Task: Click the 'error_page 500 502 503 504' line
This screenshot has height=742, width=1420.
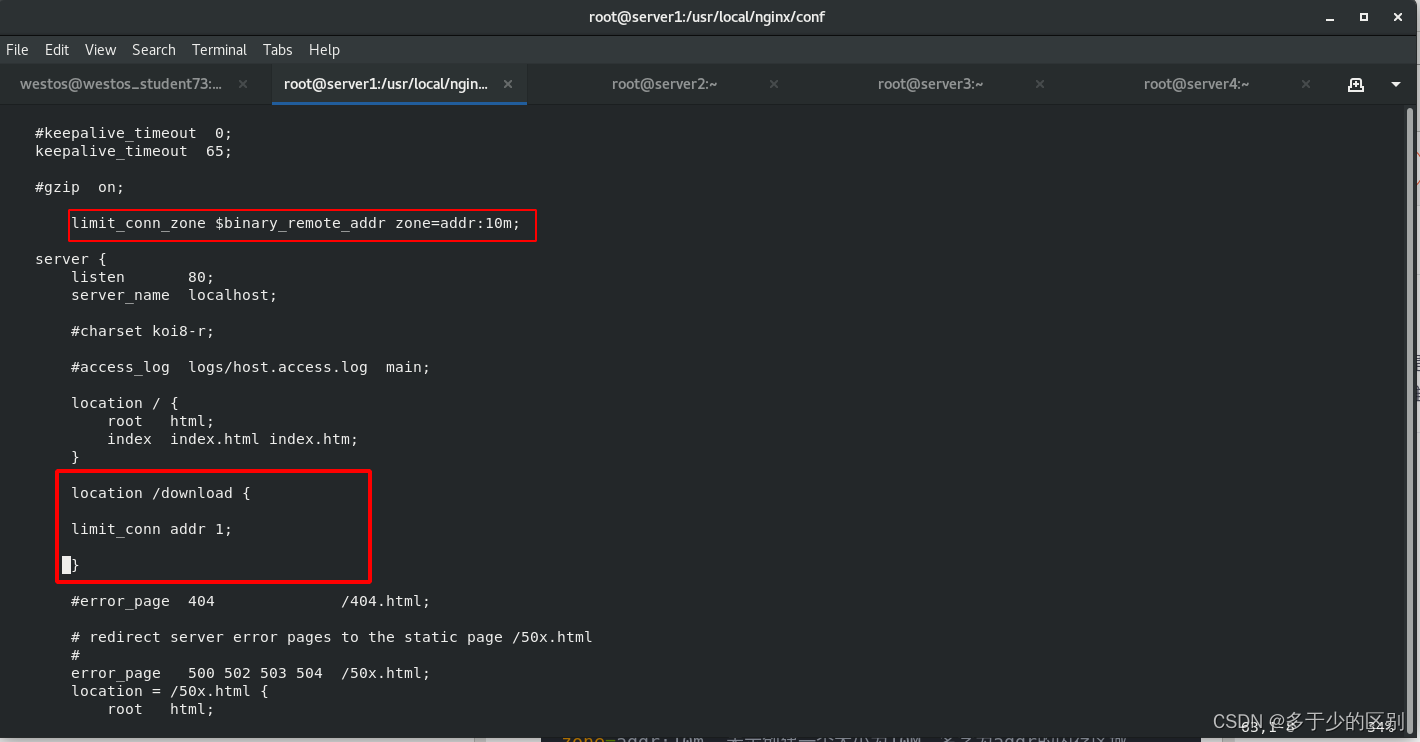Action: [250, 673]
